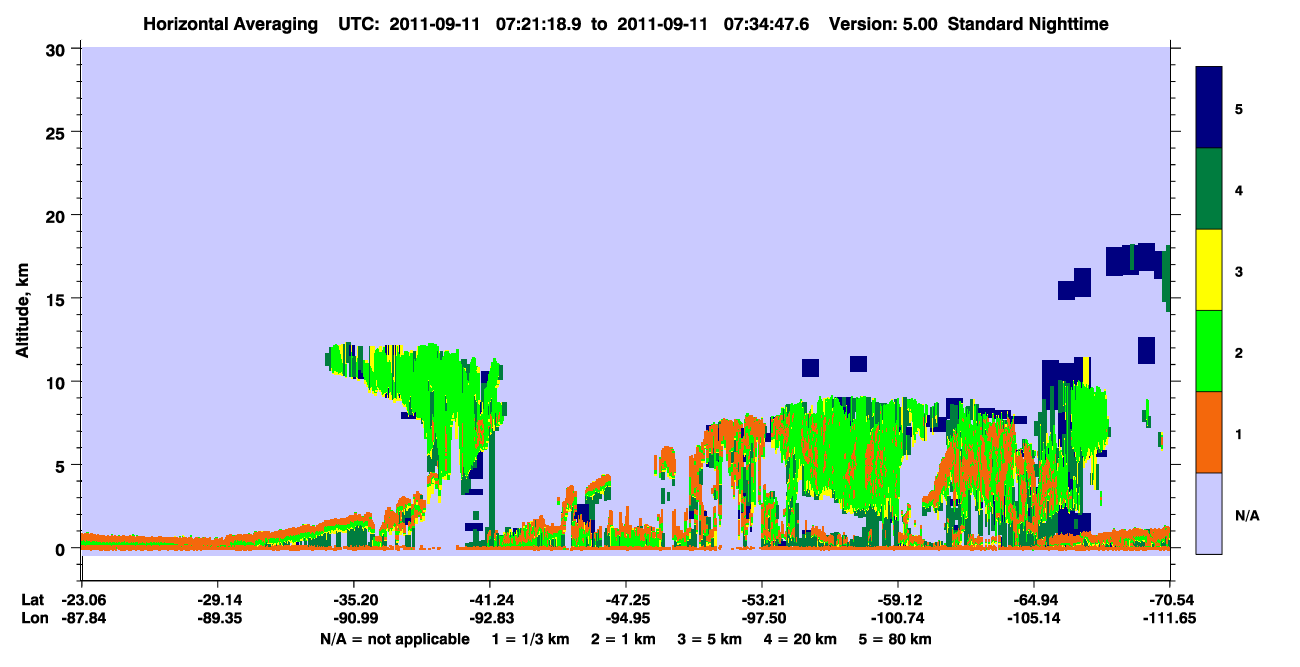The image size is (1300, 667).
Task: Click the orange colorbar segment for level 1
Action: (1209, 432)
